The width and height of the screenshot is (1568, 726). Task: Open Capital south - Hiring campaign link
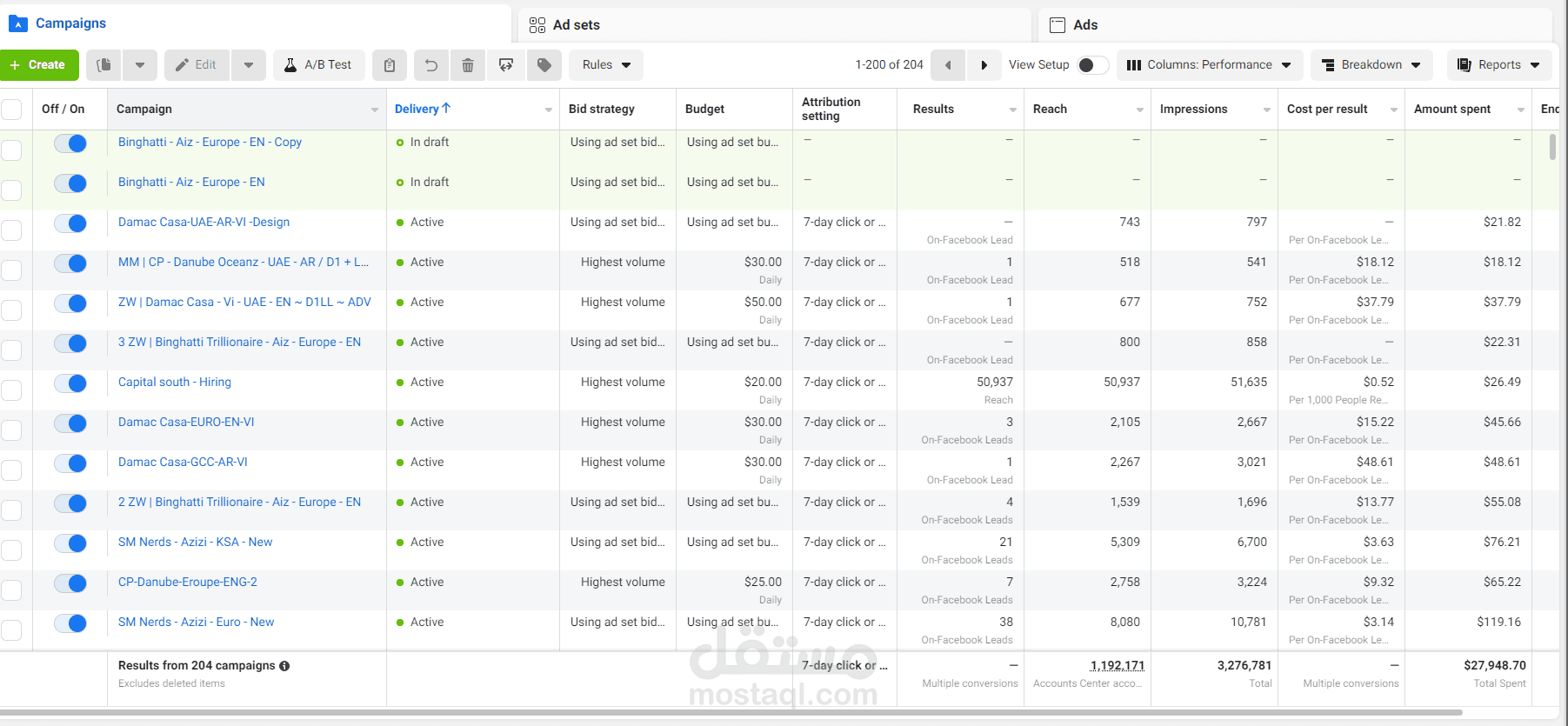coord(175,382)
